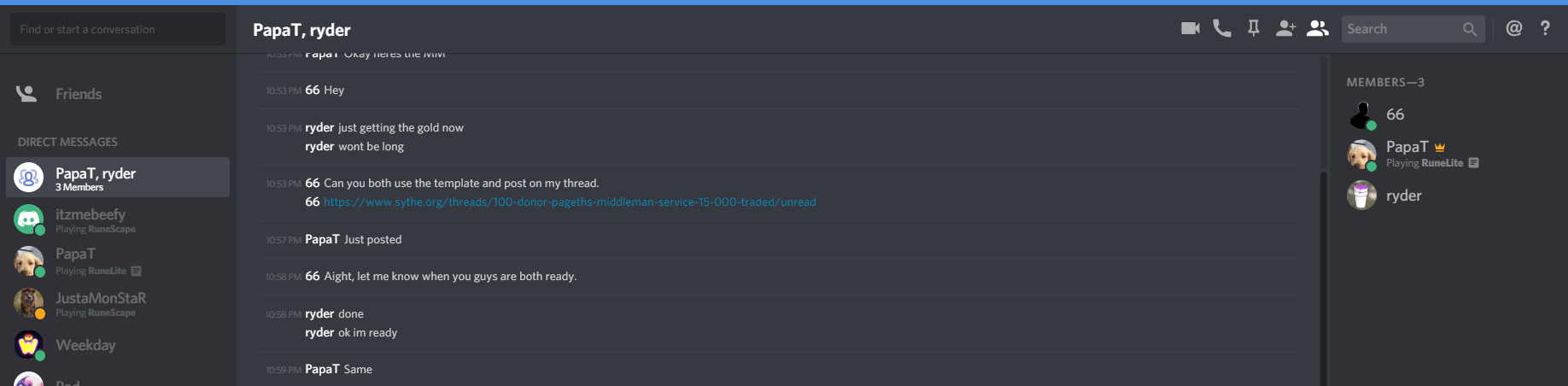Open pinned messages
Image resolution: width=1568 pixels, height=386 pixels.
(1253, 28)
